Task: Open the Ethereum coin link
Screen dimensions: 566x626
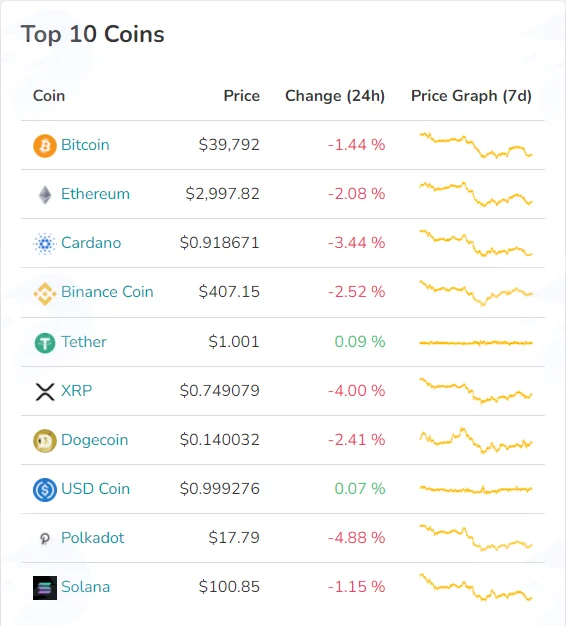Action: pyautogui.click(x=95, y=194)
